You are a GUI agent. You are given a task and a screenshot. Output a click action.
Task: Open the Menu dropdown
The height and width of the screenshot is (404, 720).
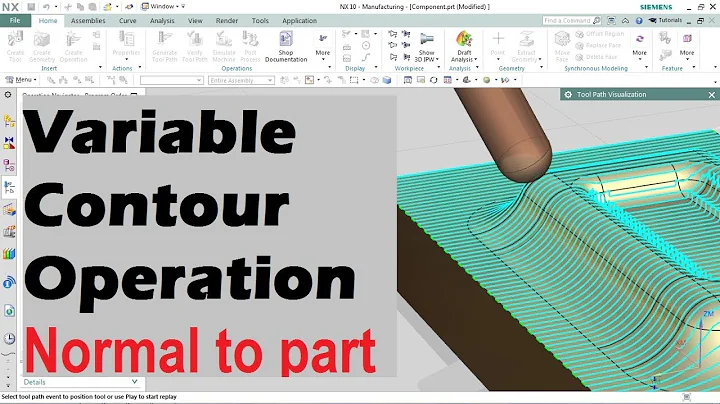pyautogui.click(x=21, y=80)
